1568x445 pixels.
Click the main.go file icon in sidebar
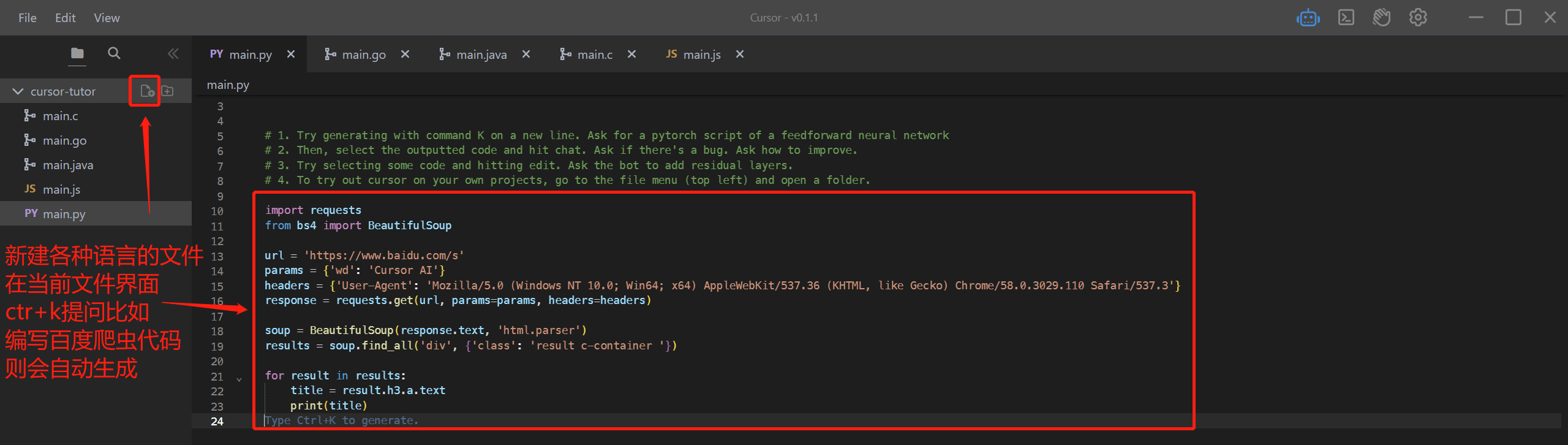(29, 140)
